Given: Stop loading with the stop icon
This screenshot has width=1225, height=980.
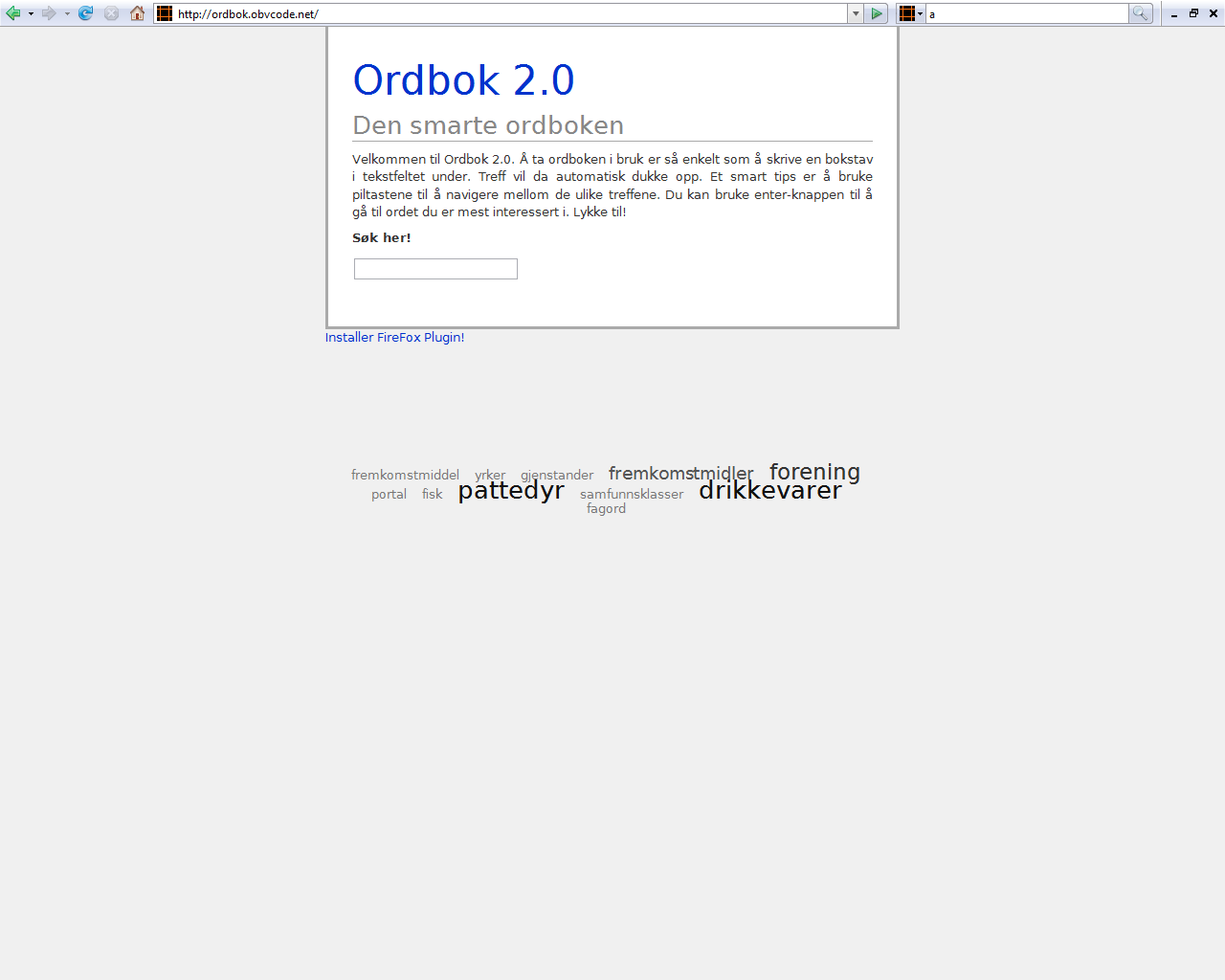Looking at the screenshot, I should point(111,13).
